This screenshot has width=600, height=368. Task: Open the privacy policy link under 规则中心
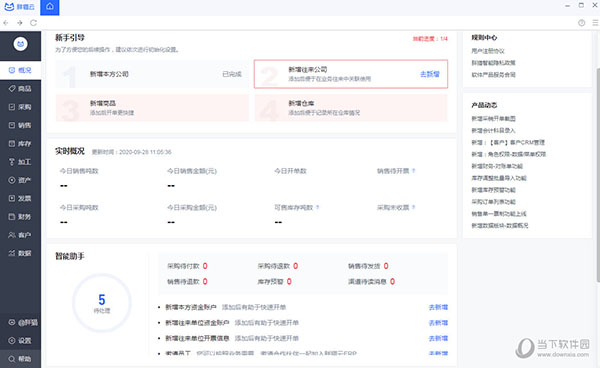[x=493, y=63]
